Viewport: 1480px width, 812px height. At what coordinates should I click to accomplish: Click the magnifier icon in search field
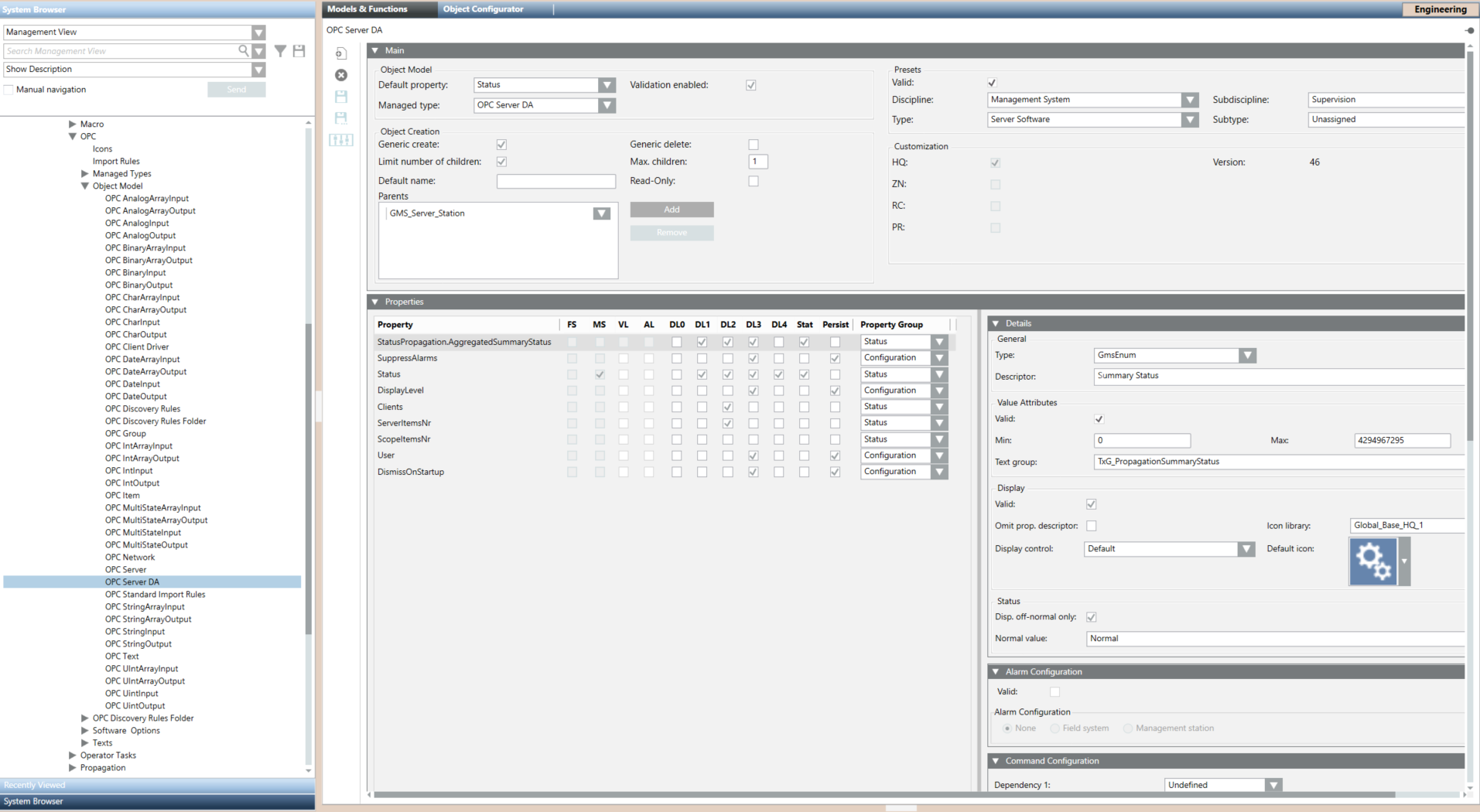tap(244, 51)
